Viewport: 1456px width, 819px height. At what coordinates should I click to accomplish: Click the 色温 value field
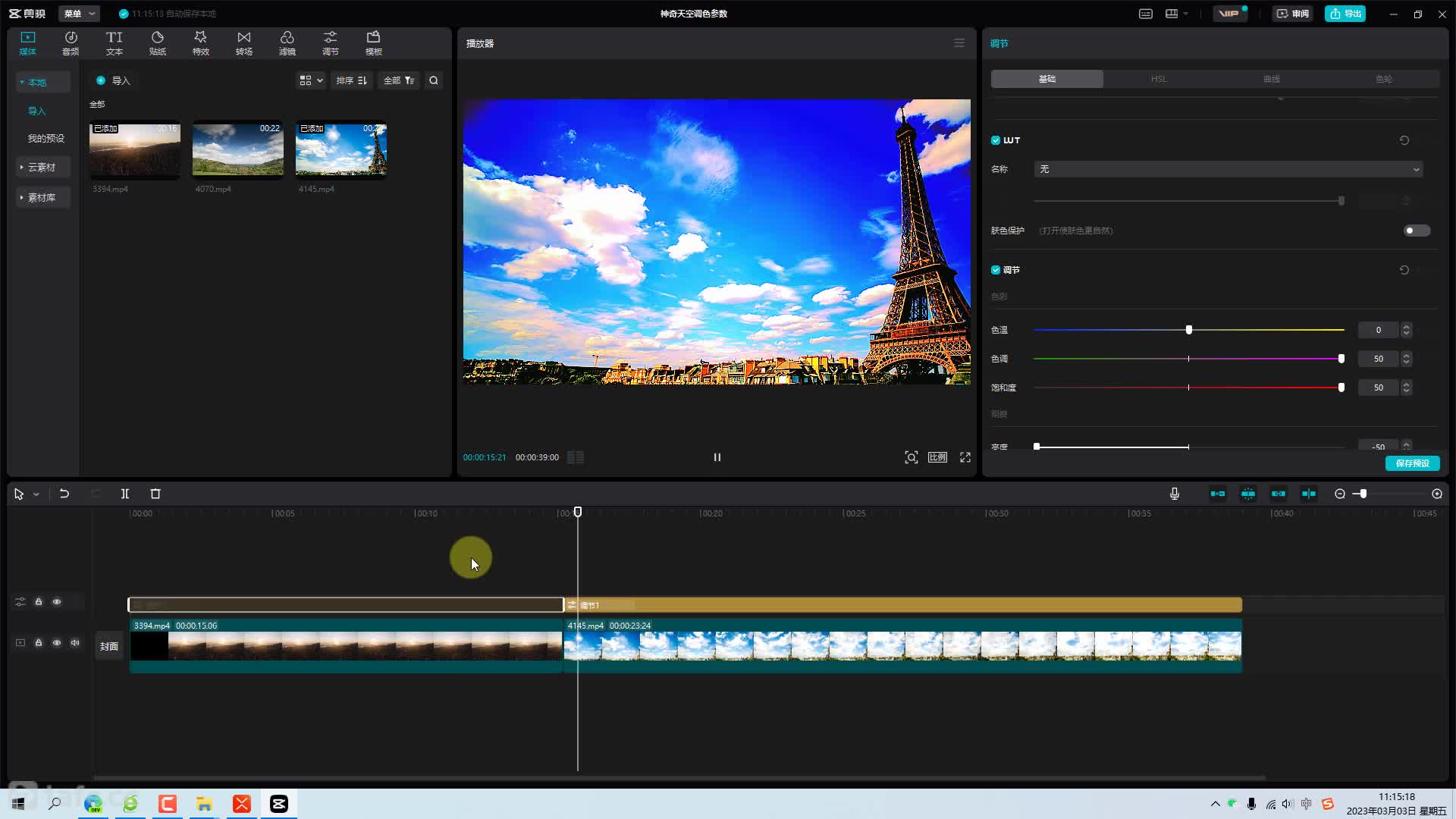click(x=1379, y=330)
